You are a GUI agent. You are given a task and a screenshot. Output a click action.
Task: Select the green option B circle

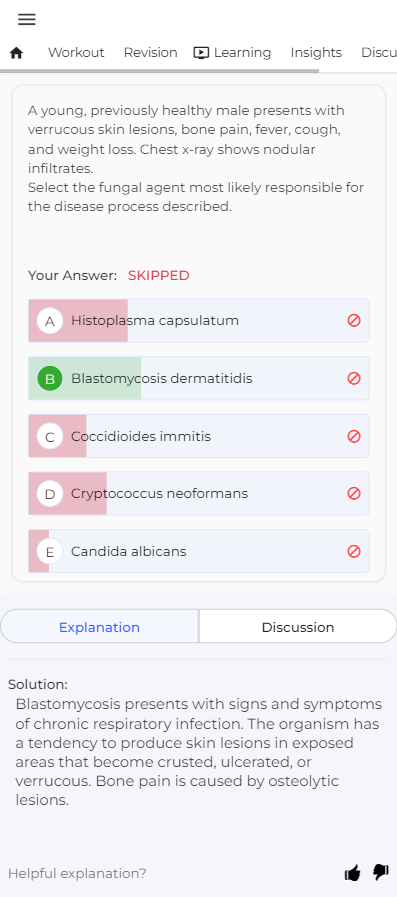pos(50,379)
